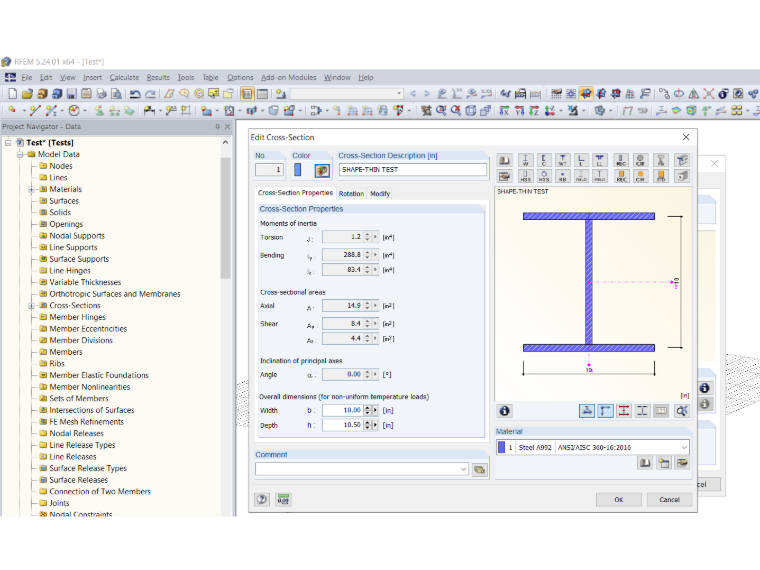Select the orange REC timber section type
Image resolution: width=760 pixels, height=570 pixels.
pyautogui.click(x=621, y=176)
